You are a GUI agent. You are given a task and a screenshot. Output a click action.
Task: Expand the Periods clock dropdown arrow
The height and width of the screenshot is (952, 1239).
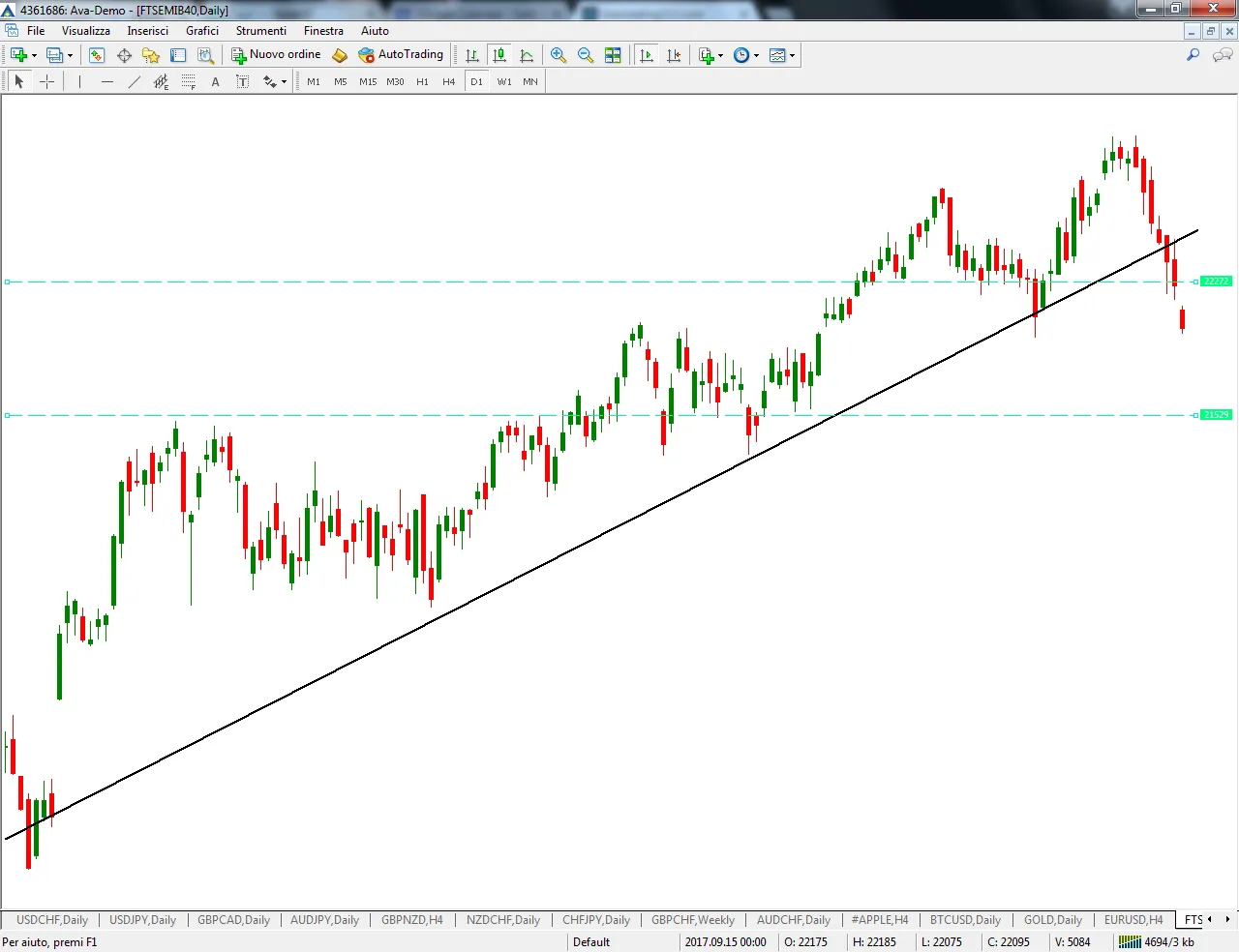point(757,55)
